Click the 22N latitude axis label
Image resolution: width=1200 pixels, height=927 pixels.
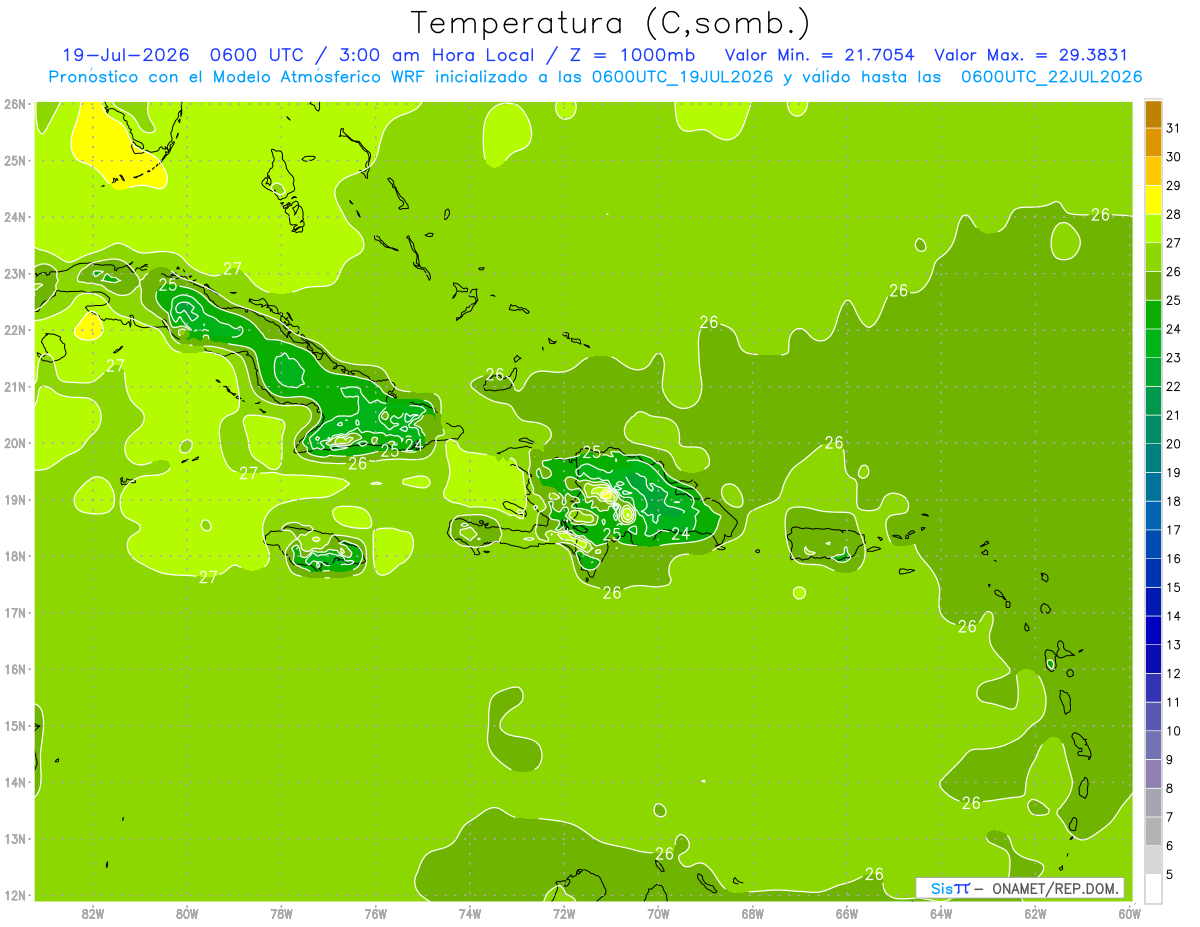pos(14,330)
